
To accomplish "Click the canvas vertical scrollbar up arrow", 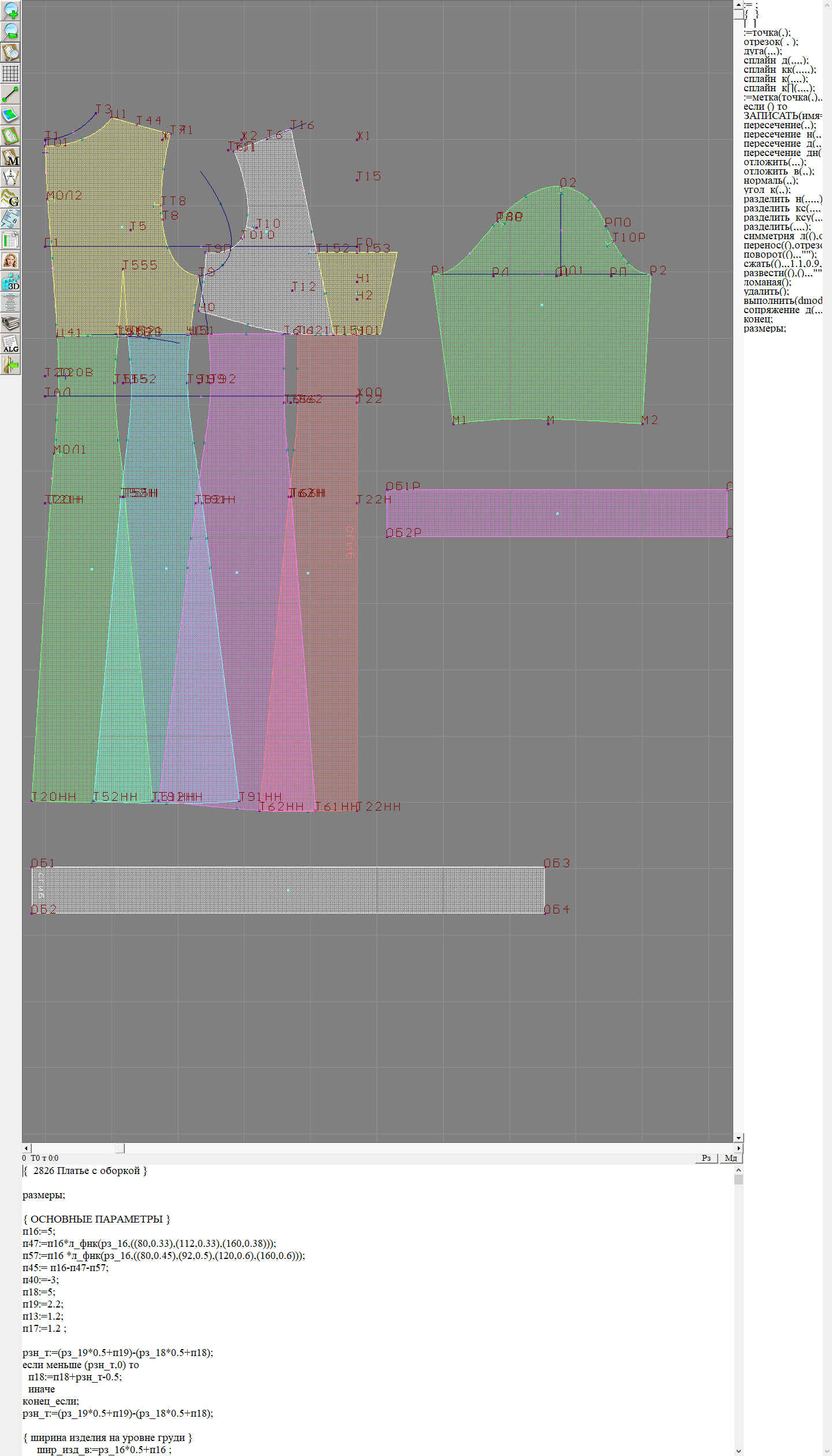I will click(x=738, y=5).
